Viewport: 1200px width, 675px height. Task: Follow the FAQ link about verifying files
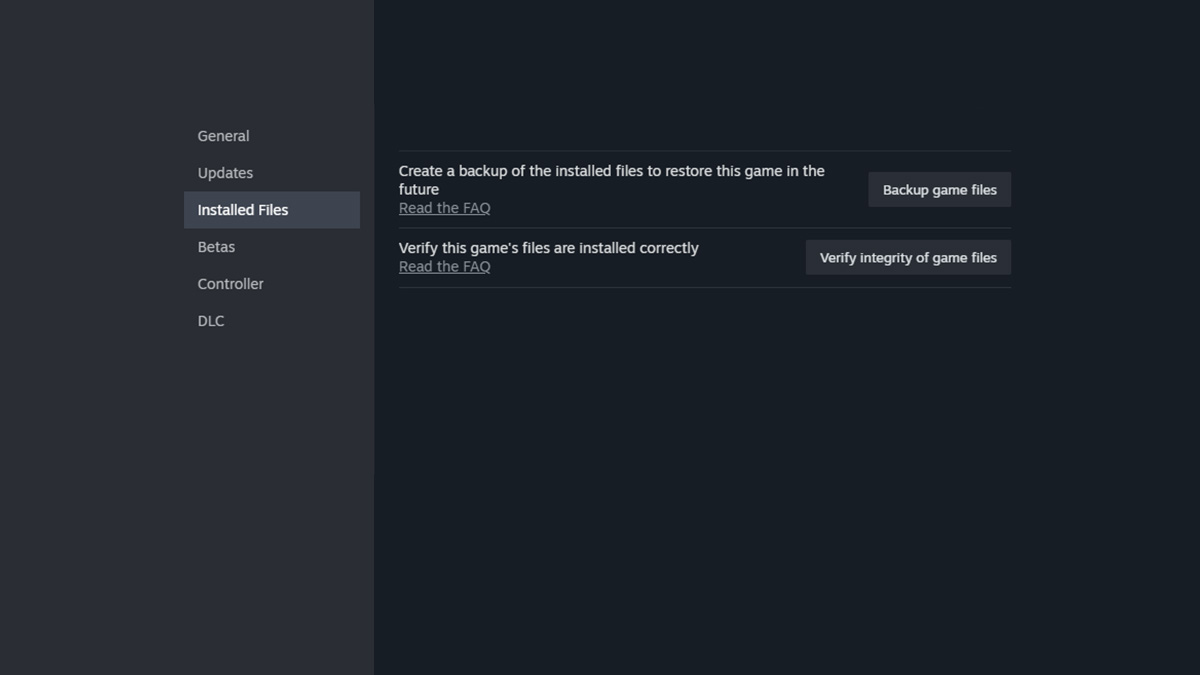[444, 267]
